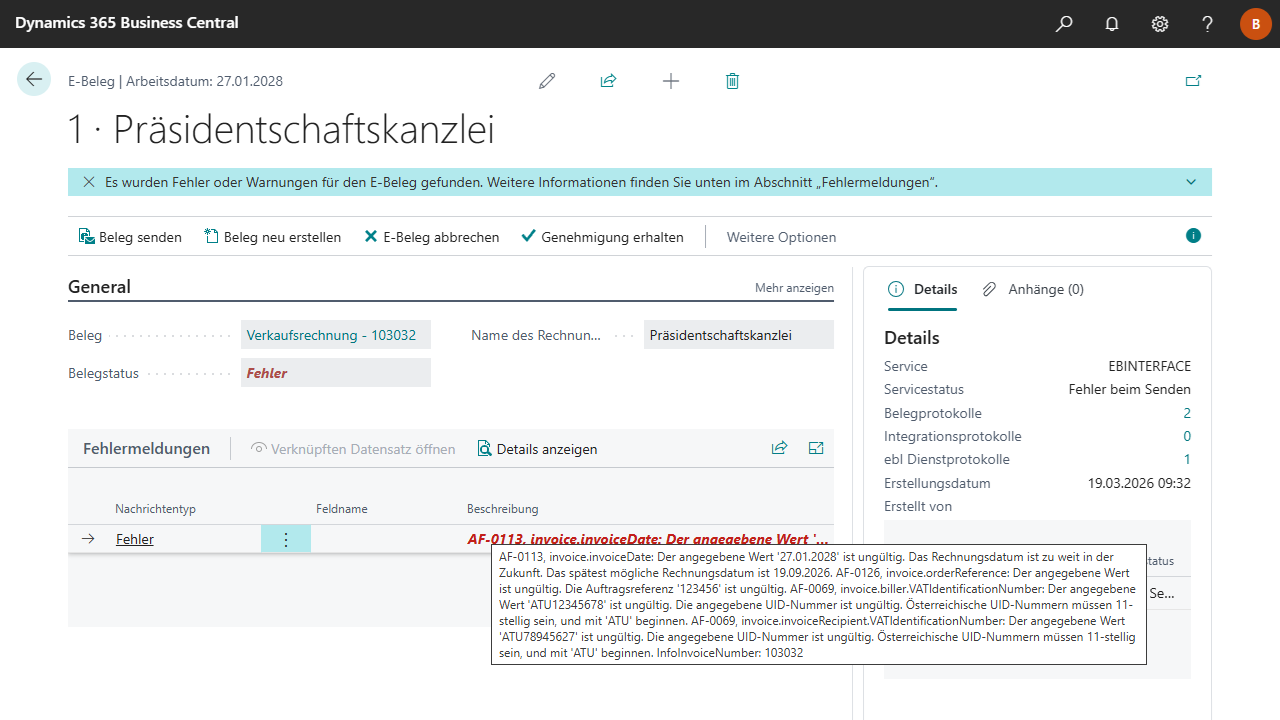Click the trash delete icon
The height and width of the screenshot is (720, 1280).
point(732,81)
